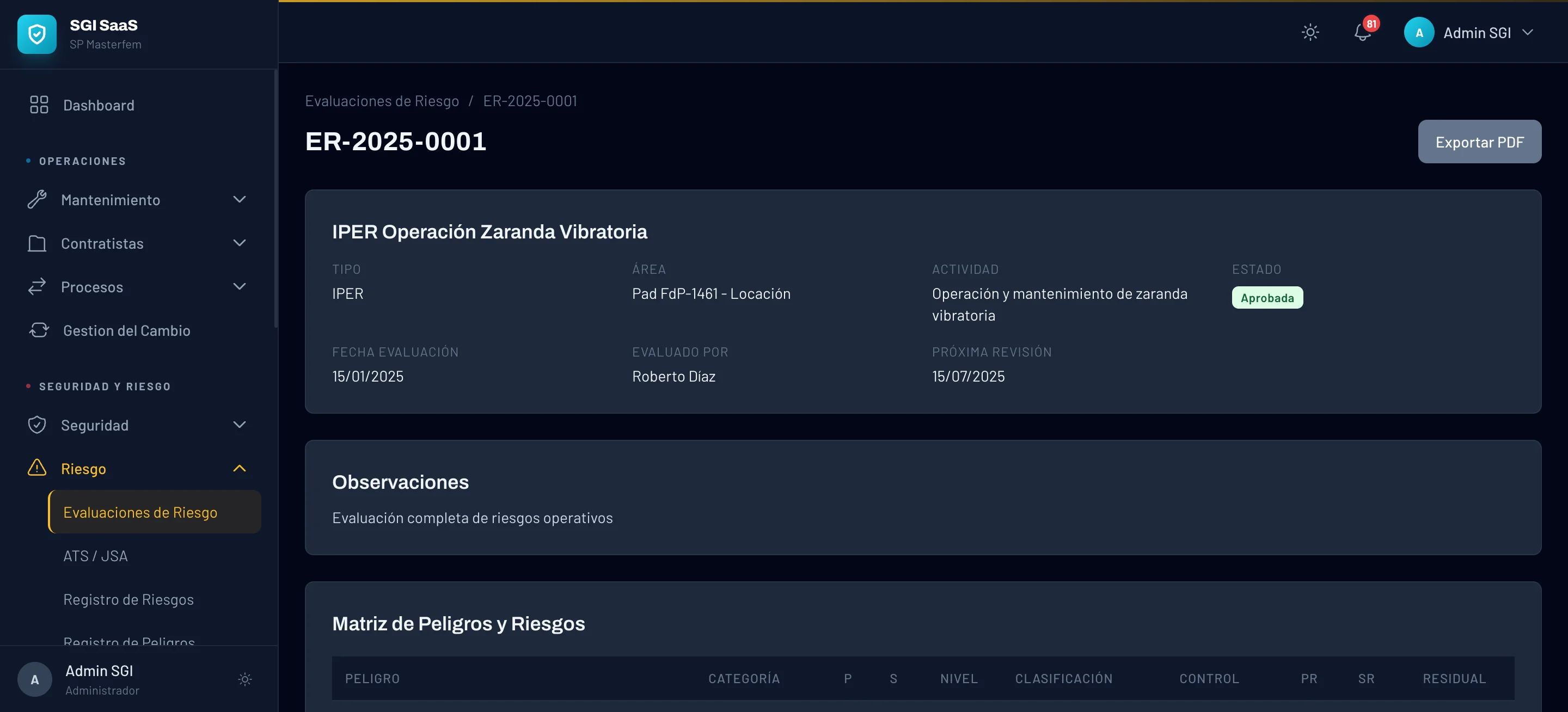Viewport: 1568px width, 712px height.
Task: Select the Contratistas folder icon
Action: [37, 243]
